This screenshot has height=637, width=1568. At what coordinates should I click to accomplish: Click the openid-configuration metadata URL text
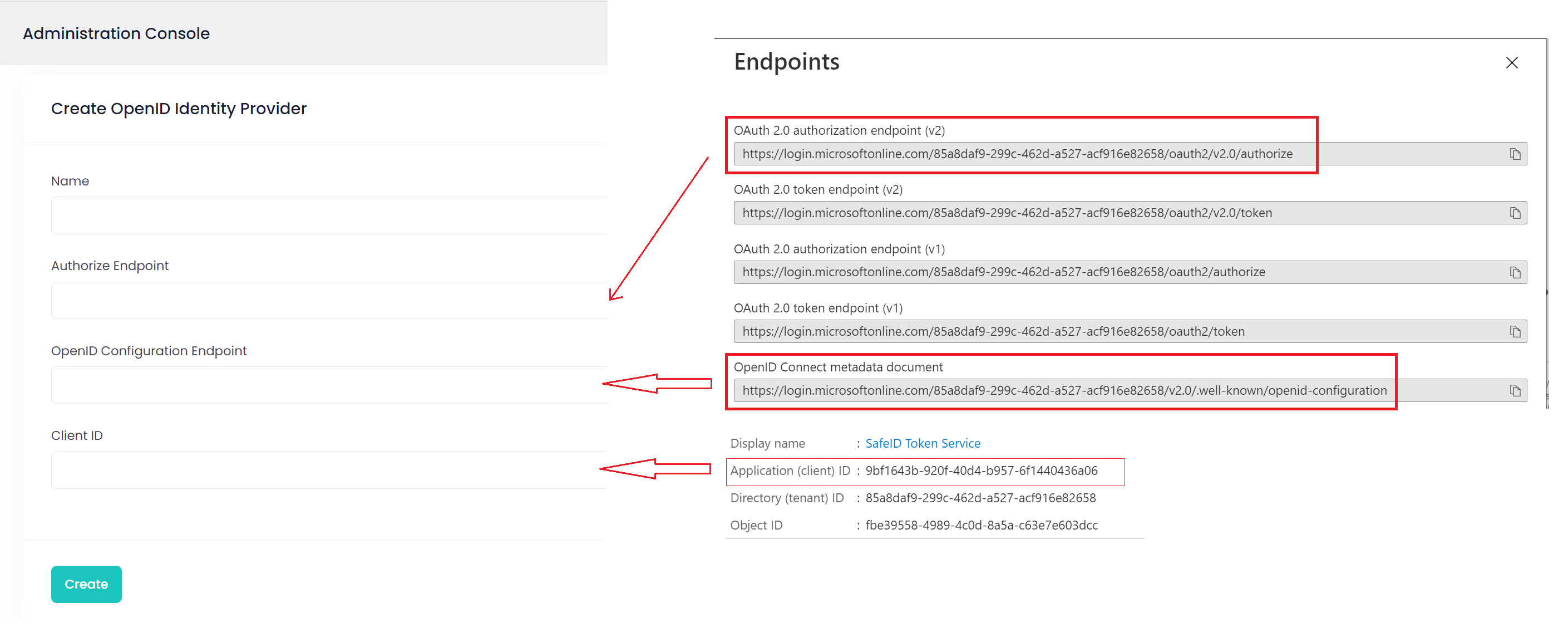pos(1064,390)
